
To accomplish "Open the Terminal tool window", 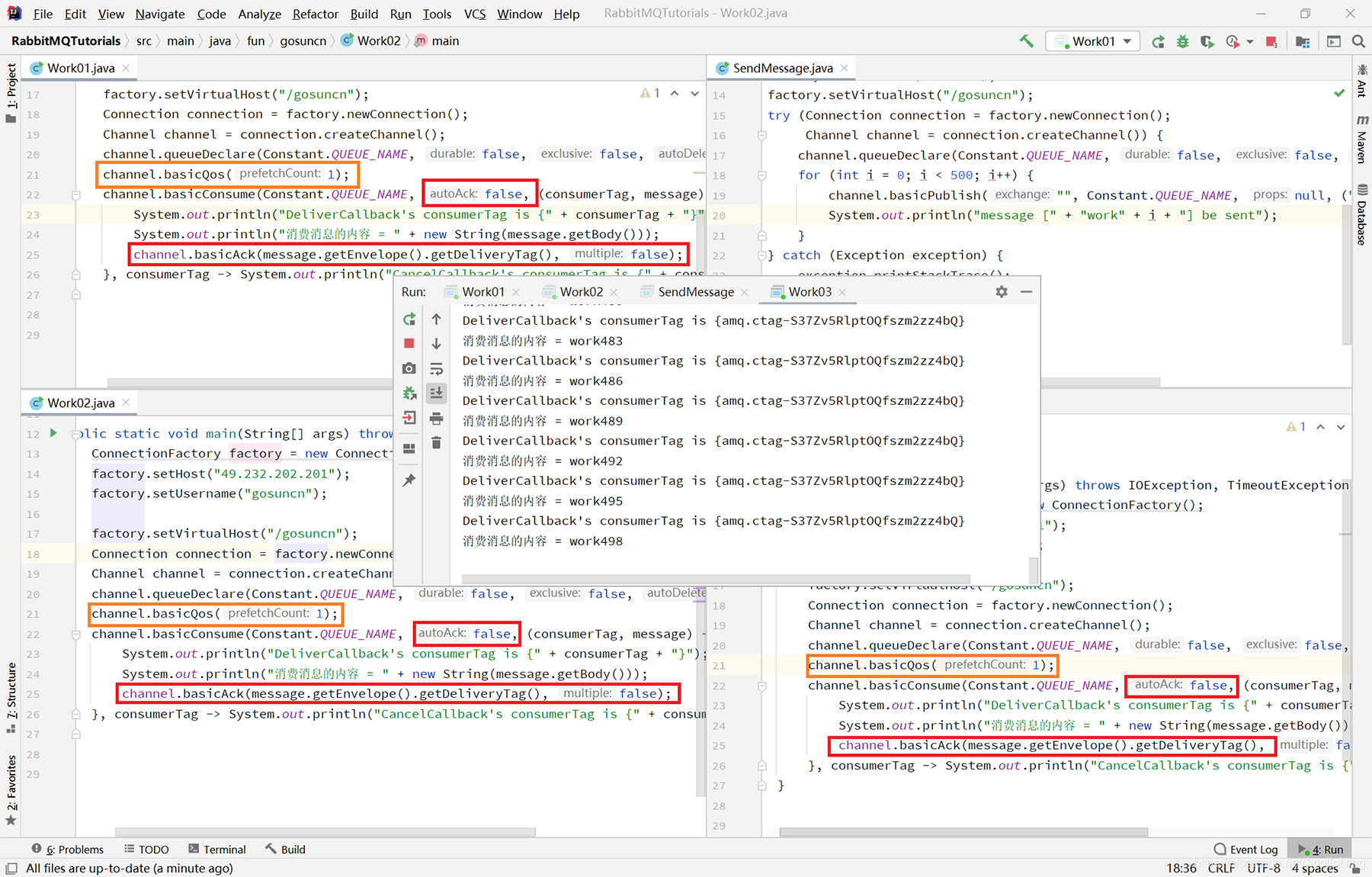I will pyautogui.click(x=217, y=850).
